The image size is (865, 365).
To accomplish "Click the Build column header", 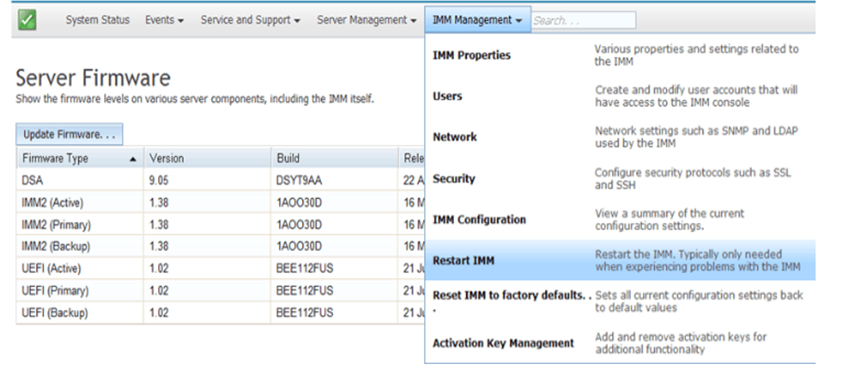I will click(334, 158).
